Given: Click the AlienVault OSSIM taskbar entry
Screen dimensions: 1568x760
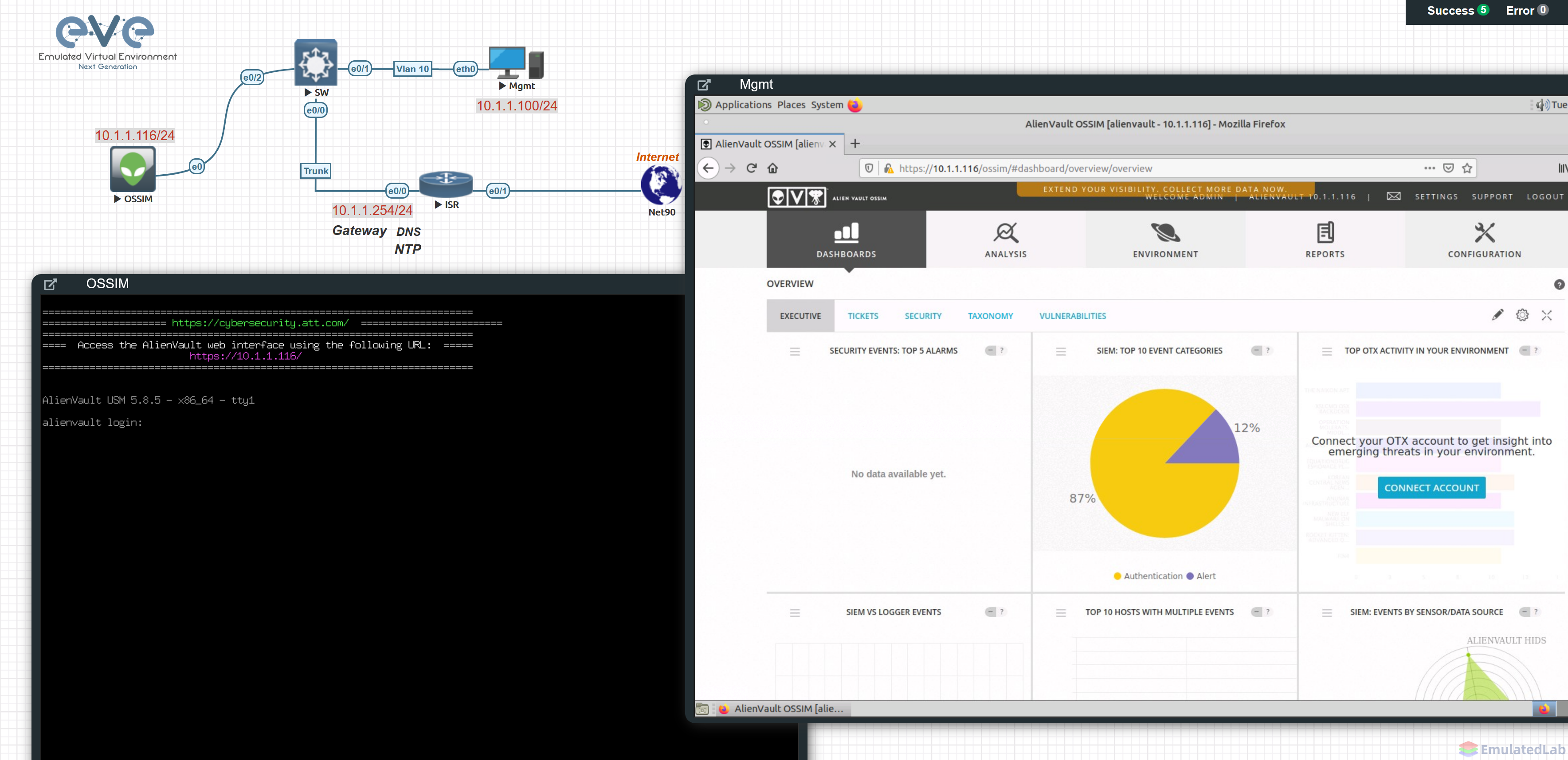Looking at the screenshot, I should 783,708.
